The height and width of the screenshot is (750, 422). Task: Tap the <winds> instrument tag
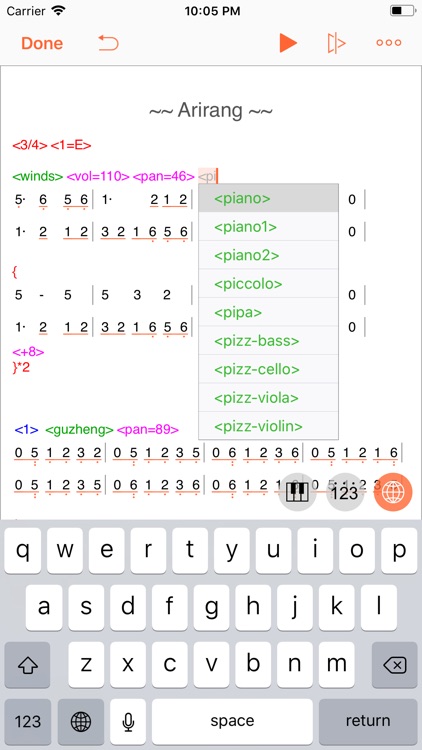38,176
